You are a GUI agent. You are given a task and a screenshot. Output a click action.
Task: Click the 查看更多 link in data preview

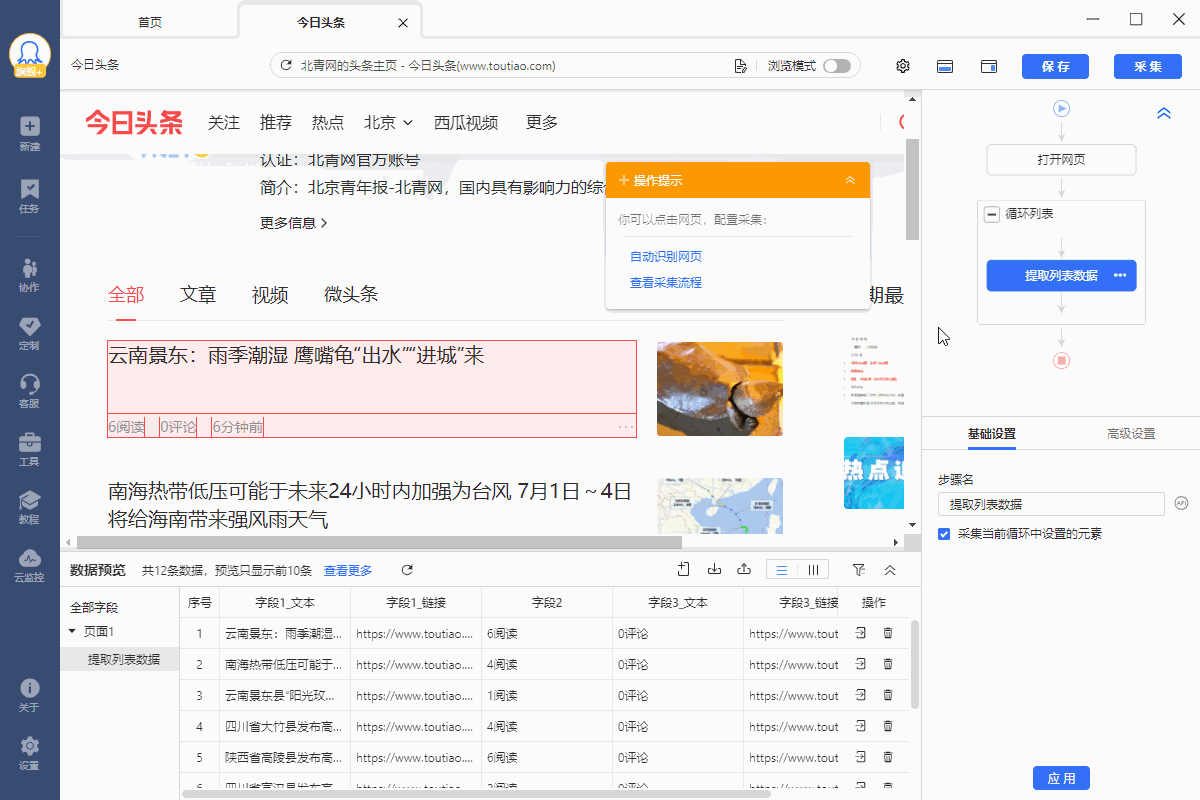pos(348,570)
